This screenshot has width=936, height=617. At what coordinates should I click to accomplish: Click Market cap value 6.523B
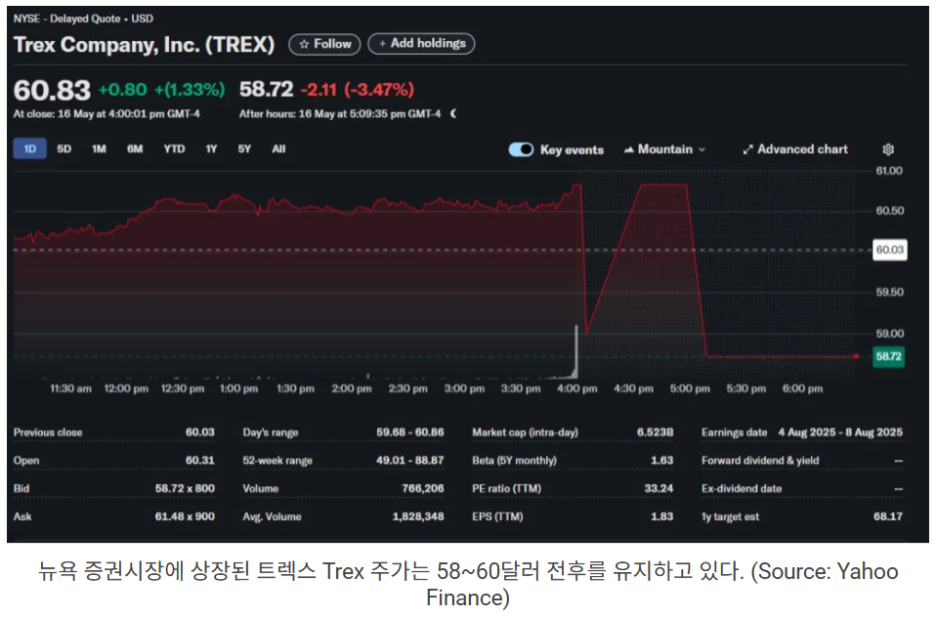[655, 432]
